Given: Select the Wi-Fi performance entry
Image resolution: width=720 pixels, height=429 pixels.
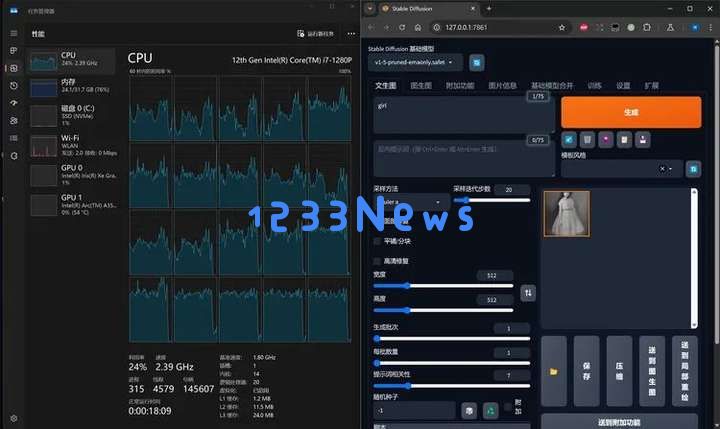Looking at the screenshot, I should pos(72,145).
